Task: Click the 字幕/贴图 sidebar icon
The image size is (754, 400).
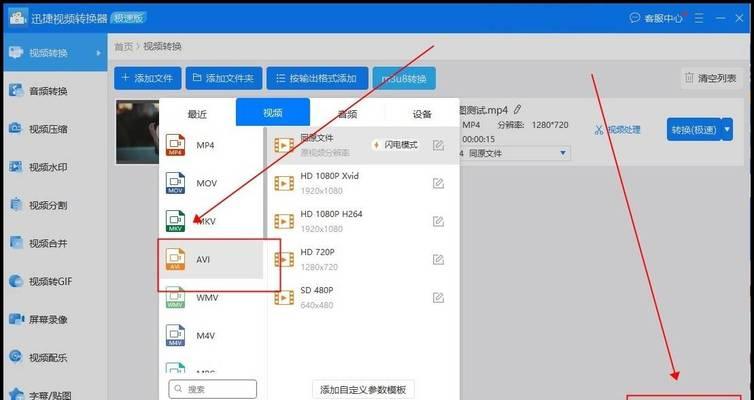Action: pyautogui.click(x=16, y=394)
